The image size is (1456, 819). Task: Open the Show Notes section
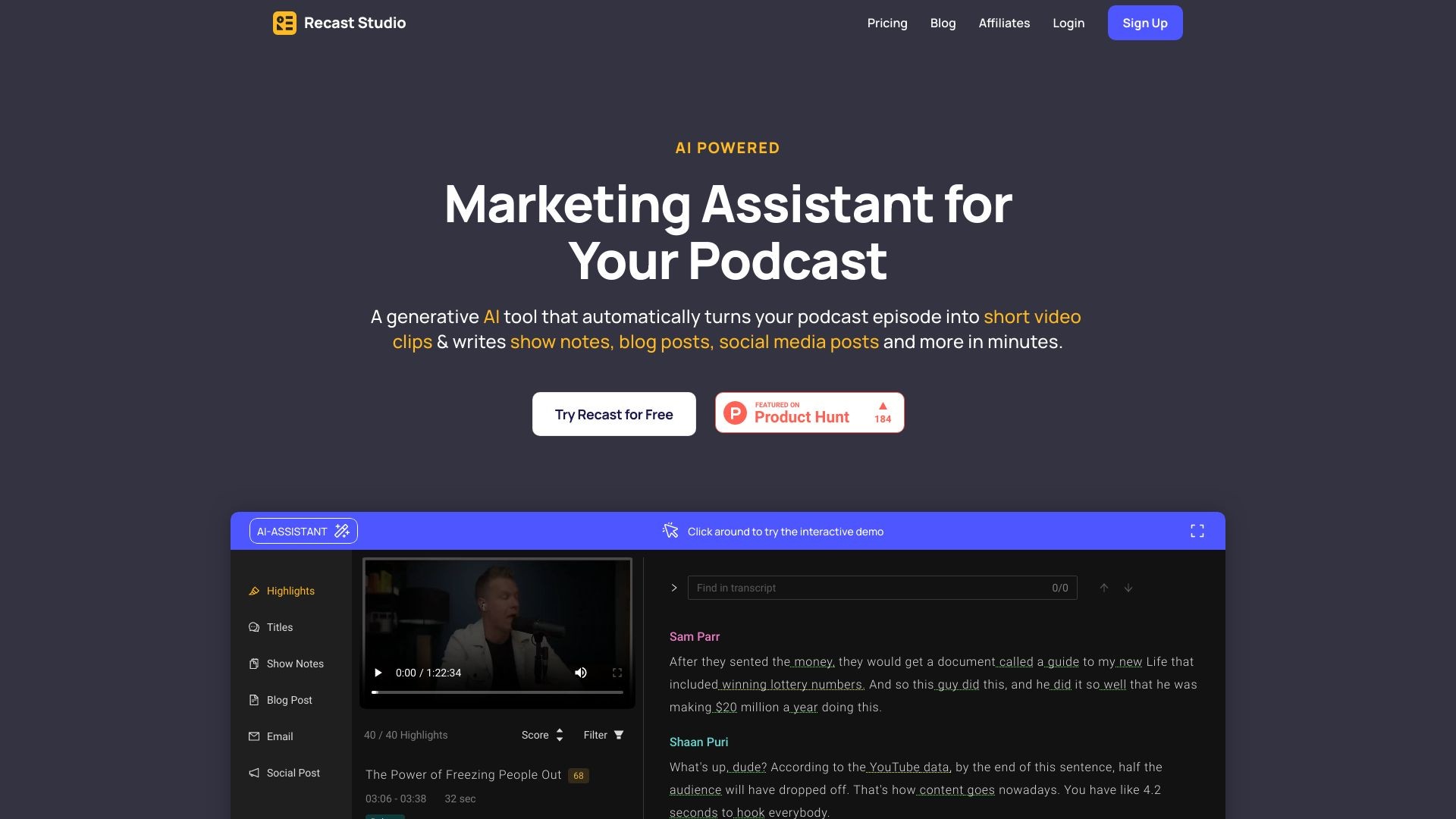294,664
